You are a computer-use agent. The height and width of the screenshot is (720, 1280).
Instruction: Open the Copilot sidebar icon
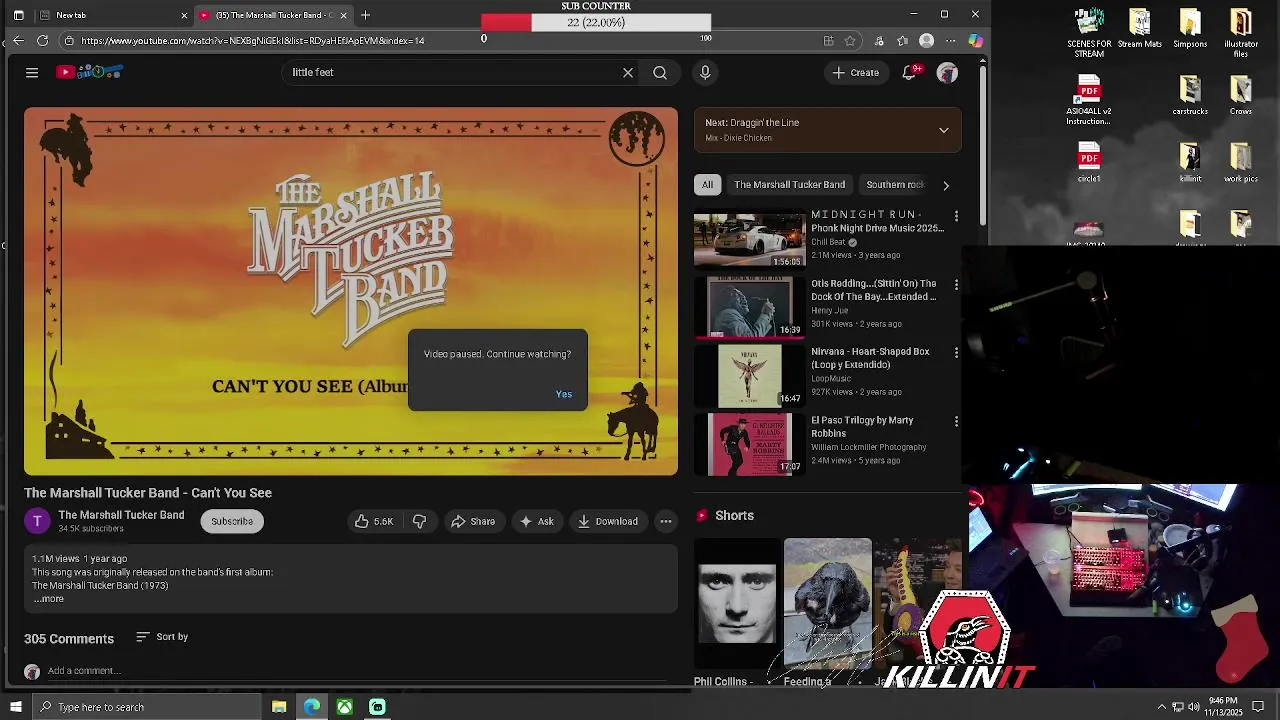pos(975,40)
